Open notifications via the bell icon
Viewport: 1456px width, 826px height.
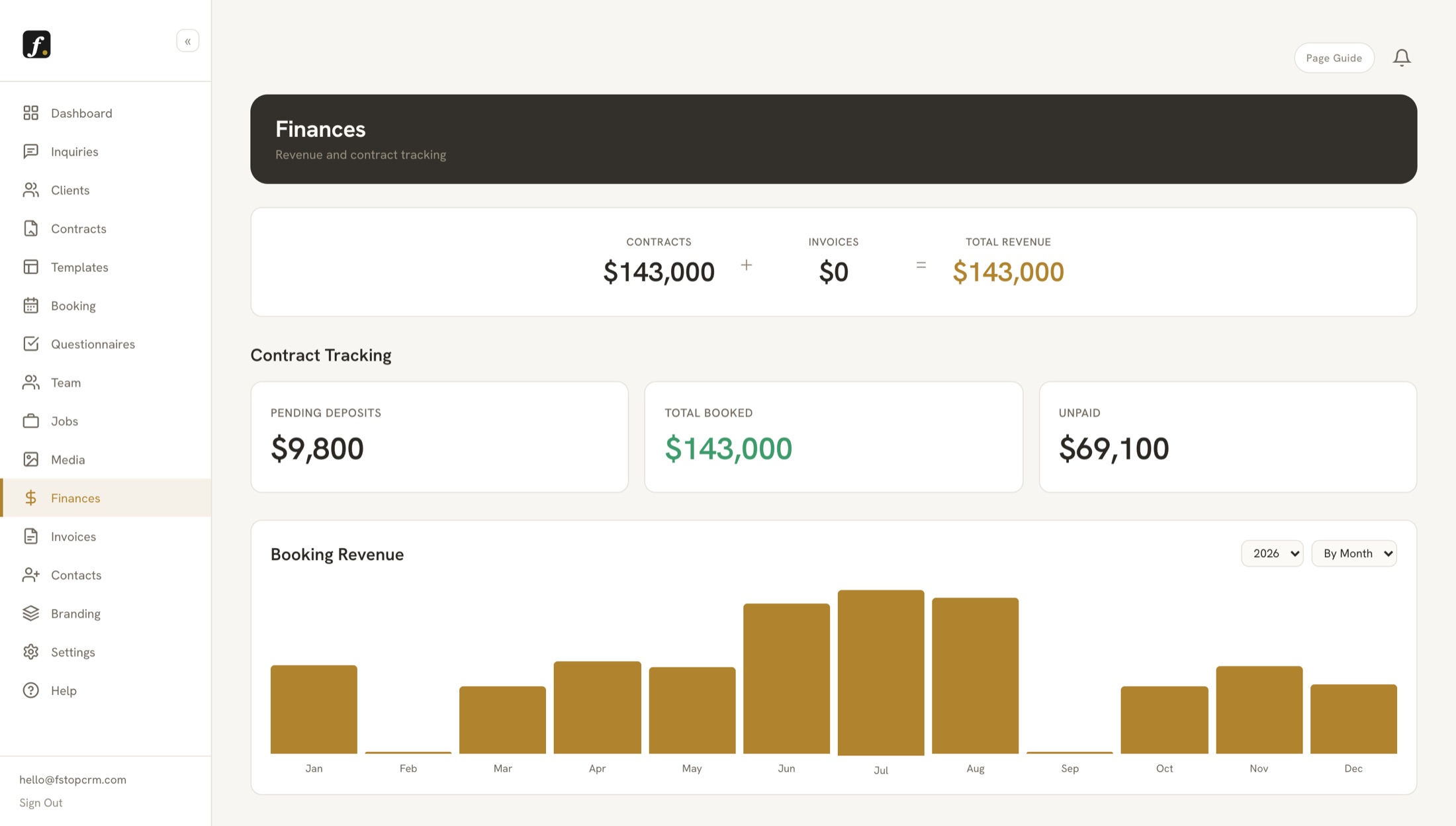pos(1402,58)
